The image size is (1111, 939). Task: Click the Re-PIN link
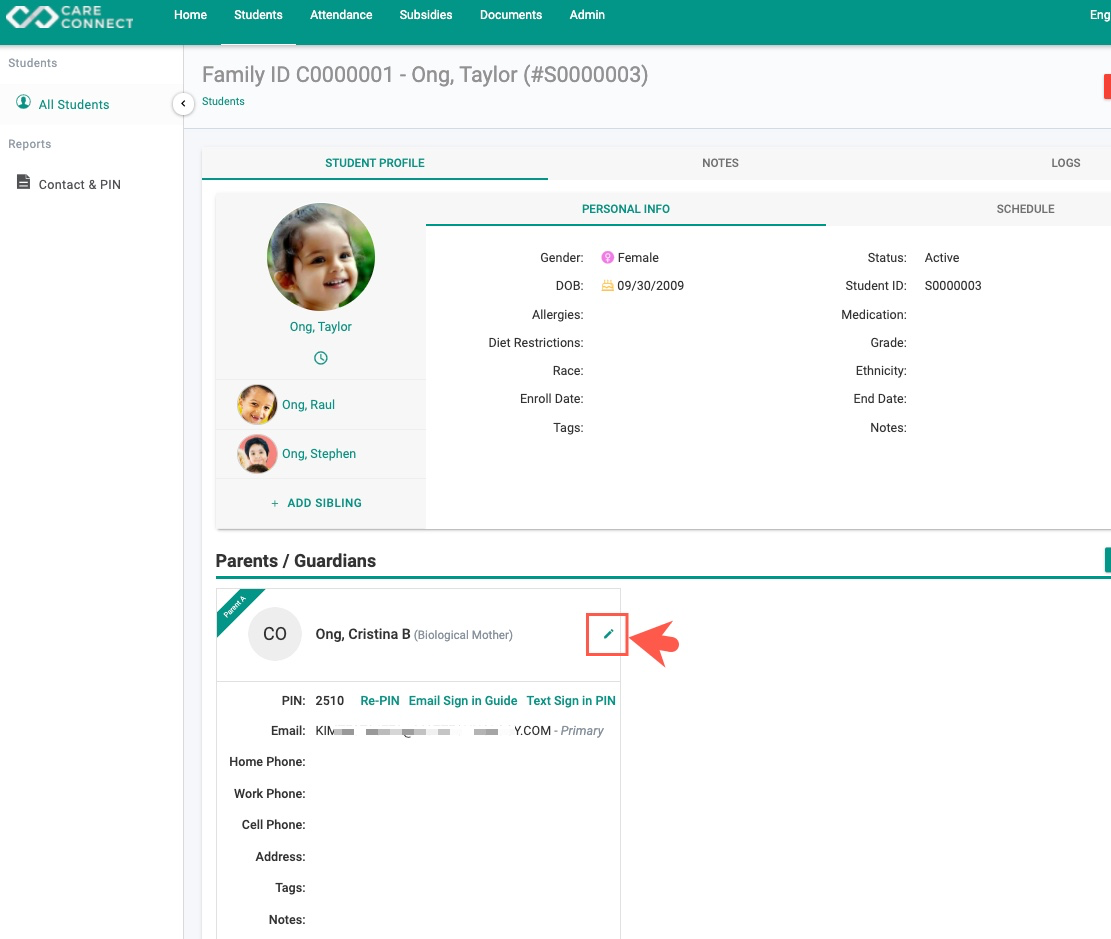tap(380, 701)
